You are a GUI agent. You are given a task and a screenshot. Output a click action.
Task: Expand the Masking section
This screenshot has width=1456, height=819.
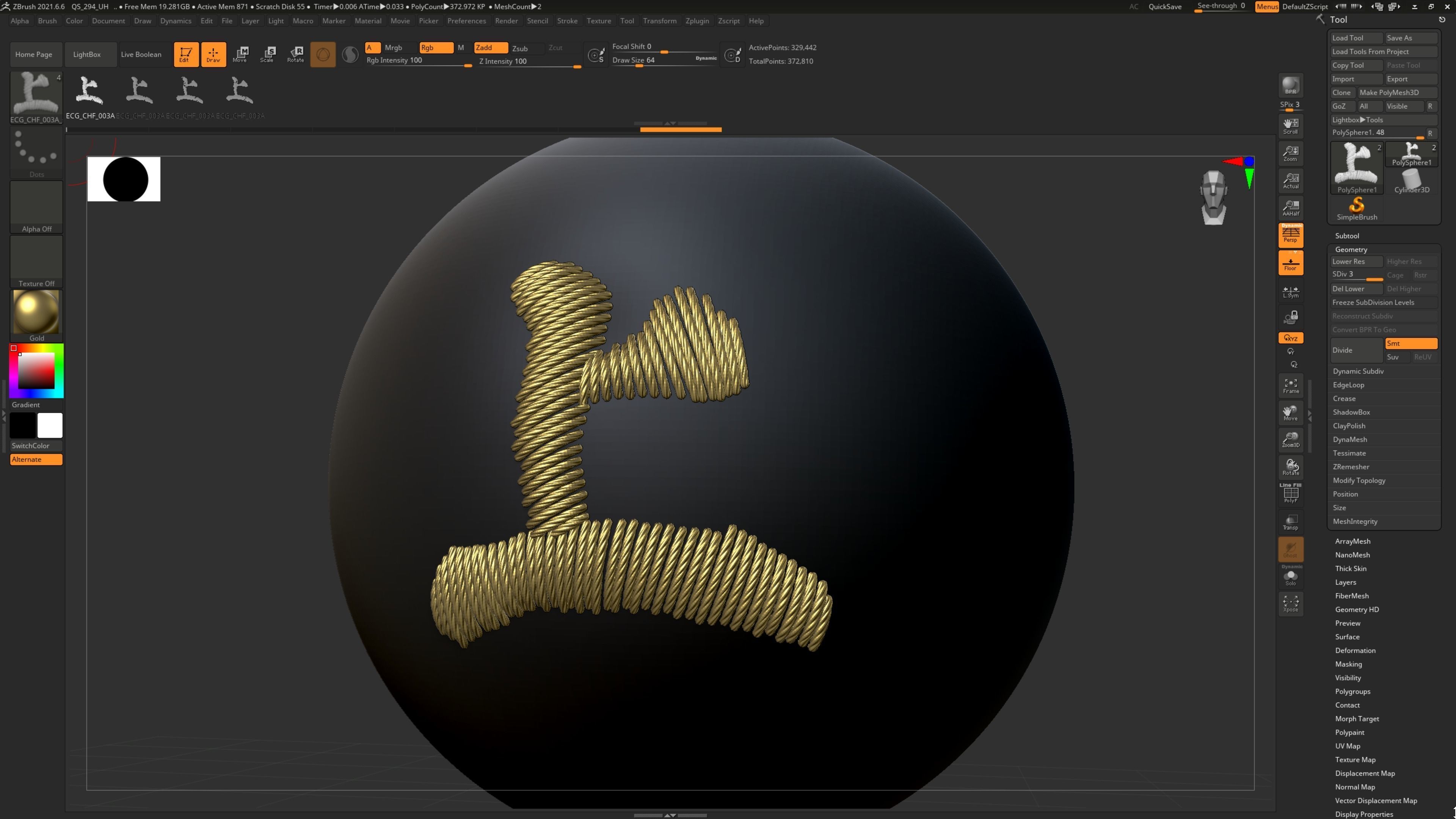(1348, 664)
